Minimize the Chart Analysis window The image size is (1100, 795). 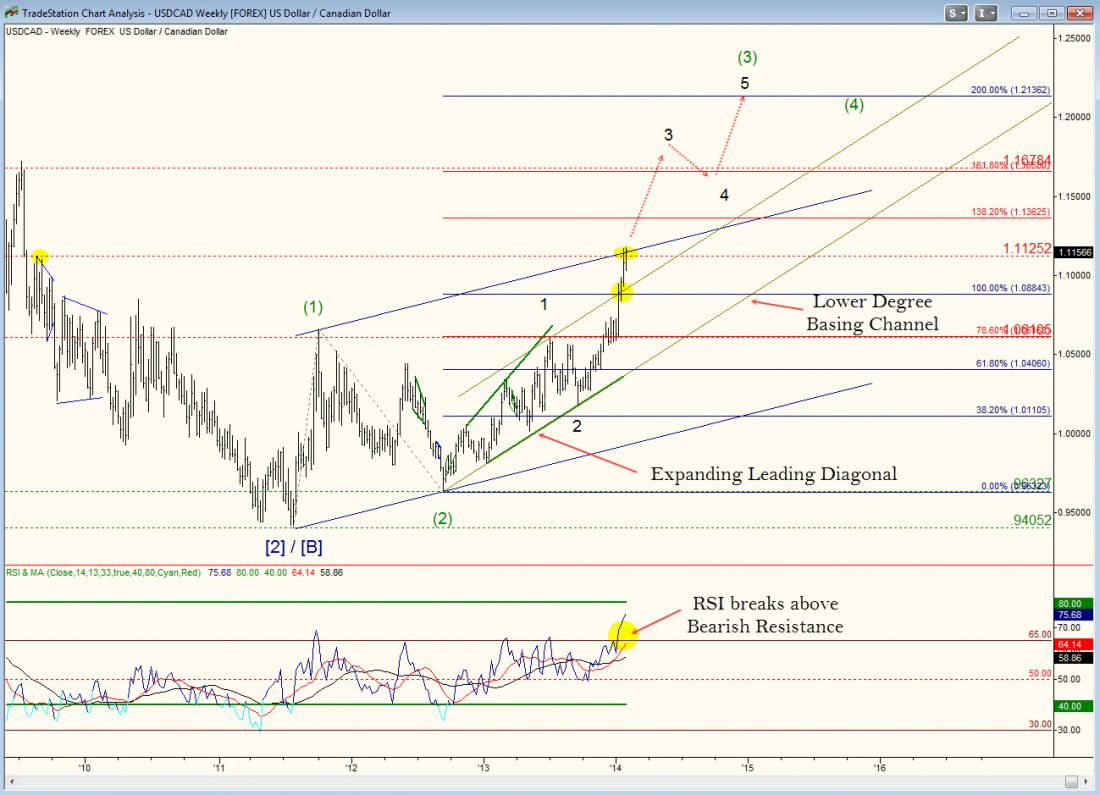(1024, 12)
